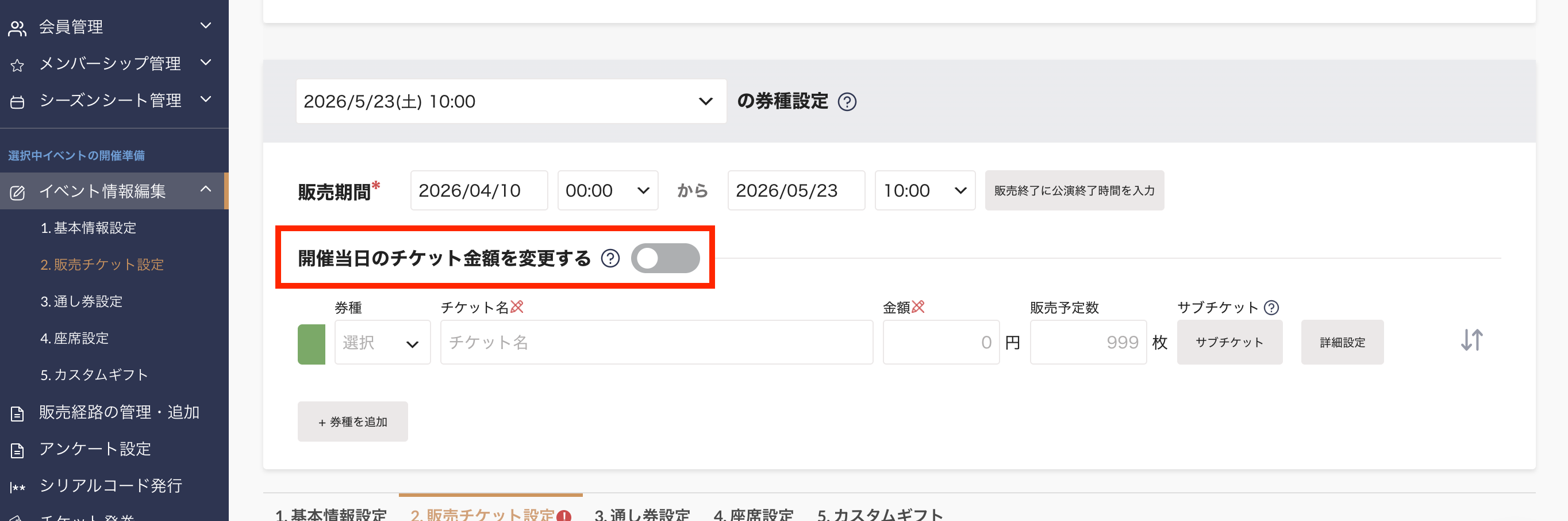Click the シーズンシート管理 calendar icon
Image resolution: width=1568 pixels, height=521 pixels.
pyautogui.click(x=17, y=102)
